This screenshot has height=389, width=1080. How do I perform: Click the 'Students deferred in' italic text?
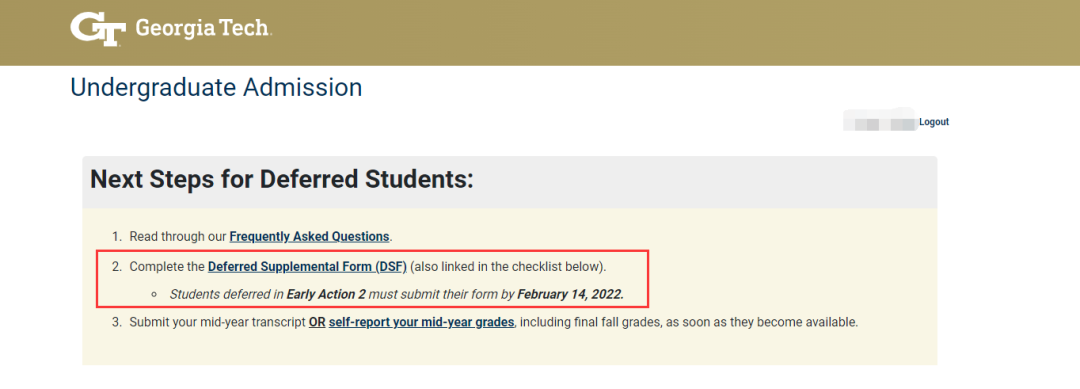point(227,294)
